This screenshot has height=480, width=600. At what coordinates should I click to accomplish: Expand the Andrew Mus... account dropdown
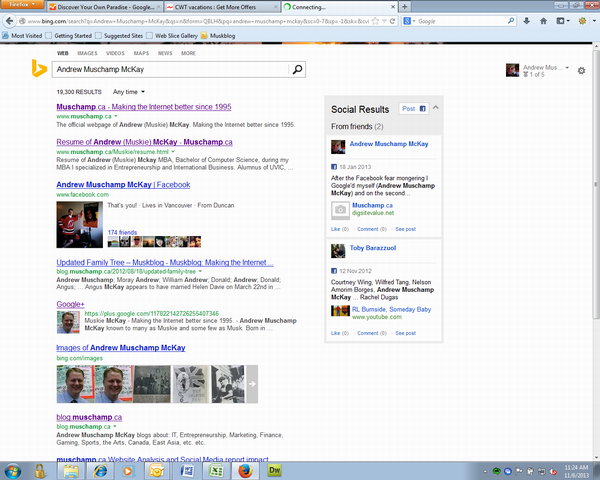[567, 67]
